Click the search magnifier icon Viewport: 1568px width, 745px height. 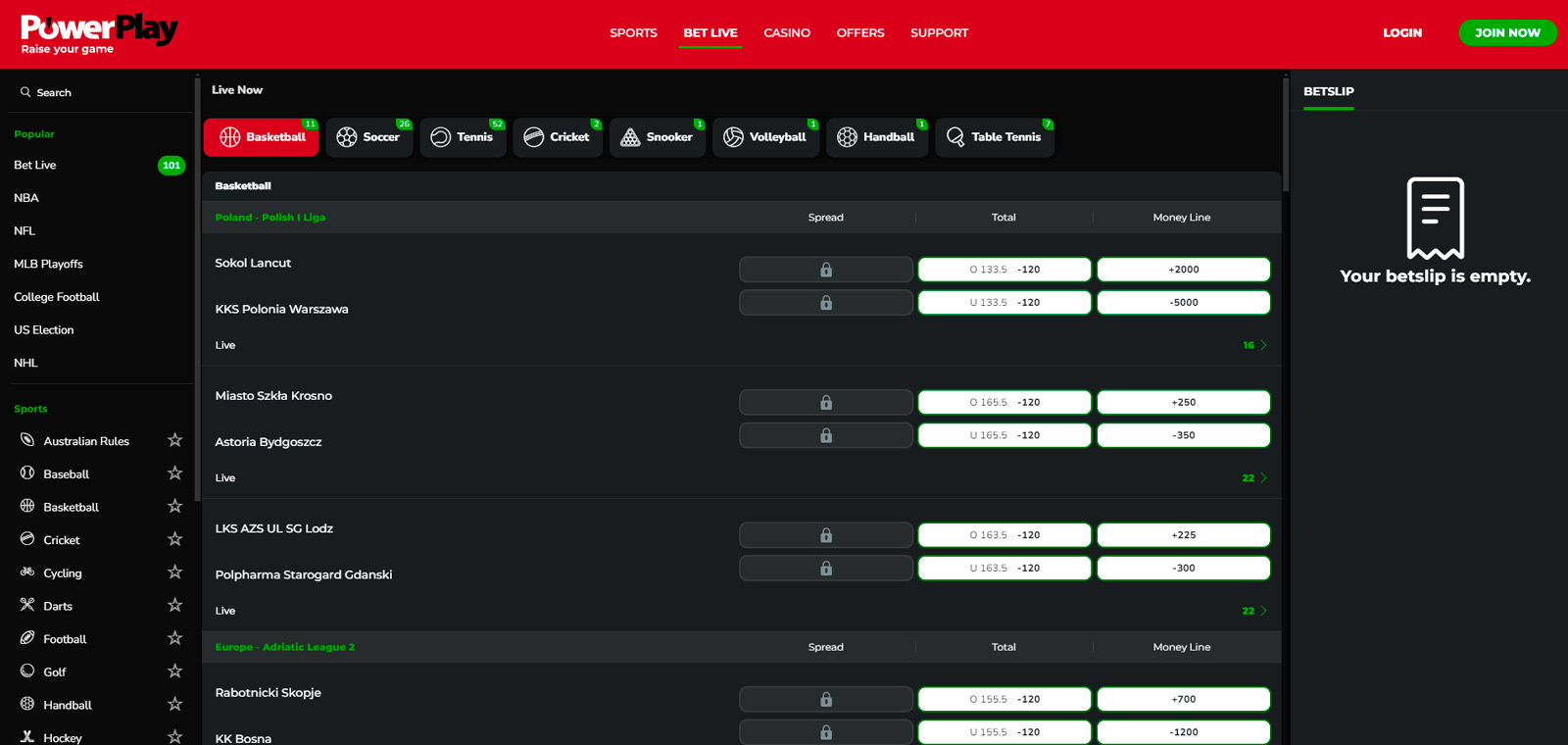pyautogui.click(x=25, y=92)
